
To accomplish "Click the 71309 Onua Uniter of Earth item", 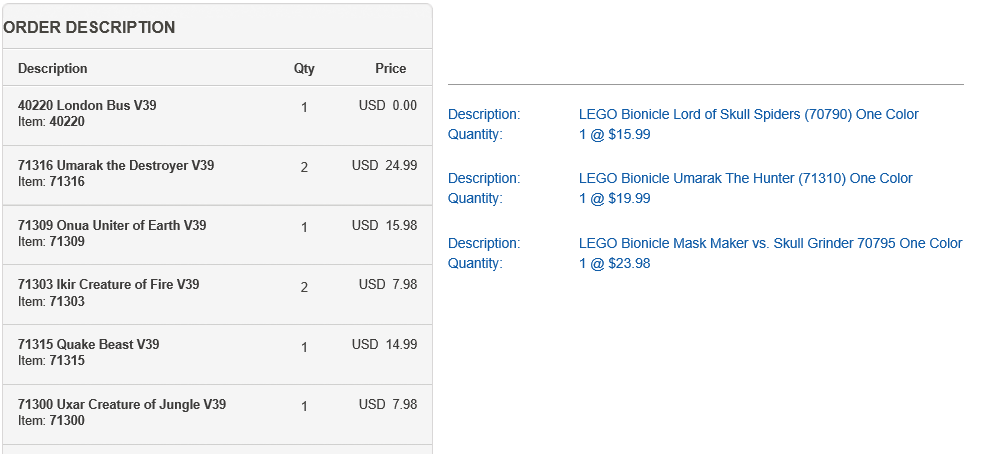I will tap(112, 225).
